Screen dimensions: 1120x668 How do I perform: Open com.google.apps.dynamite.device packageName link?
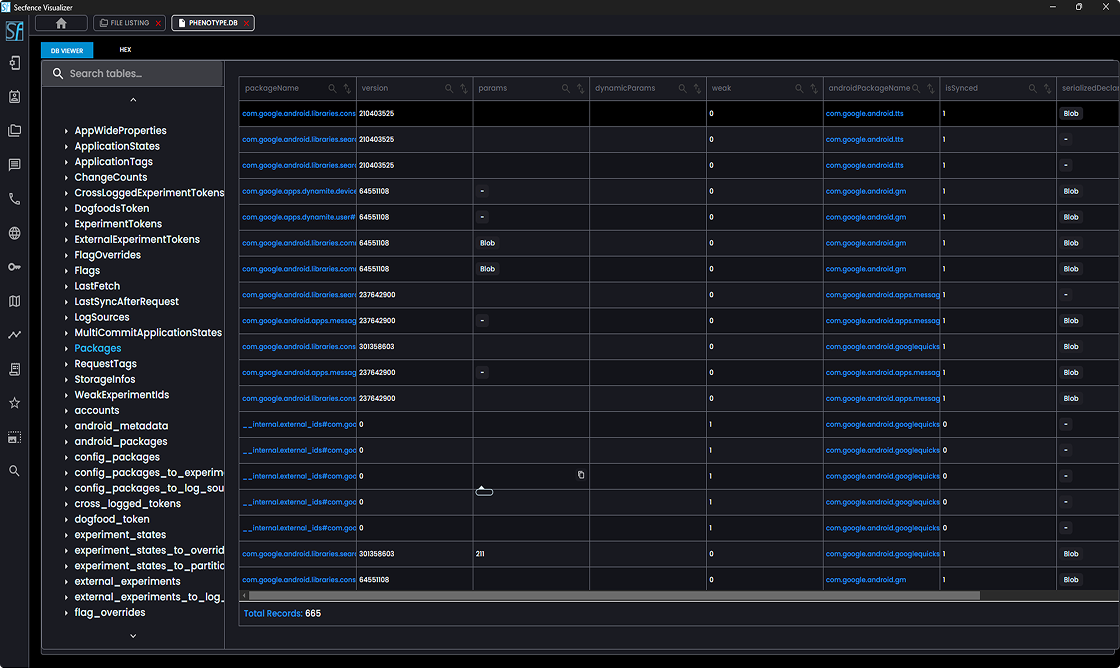299,191
